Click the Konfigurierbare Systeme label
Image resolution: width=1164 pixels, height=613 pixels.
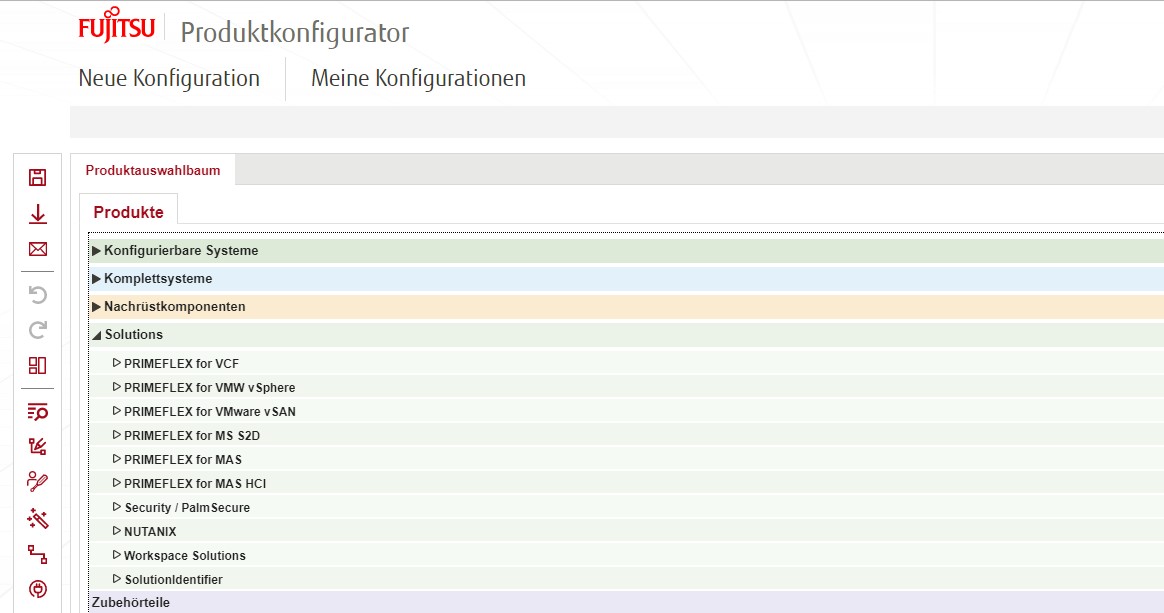pyautogui.click(x=181, y=251)
